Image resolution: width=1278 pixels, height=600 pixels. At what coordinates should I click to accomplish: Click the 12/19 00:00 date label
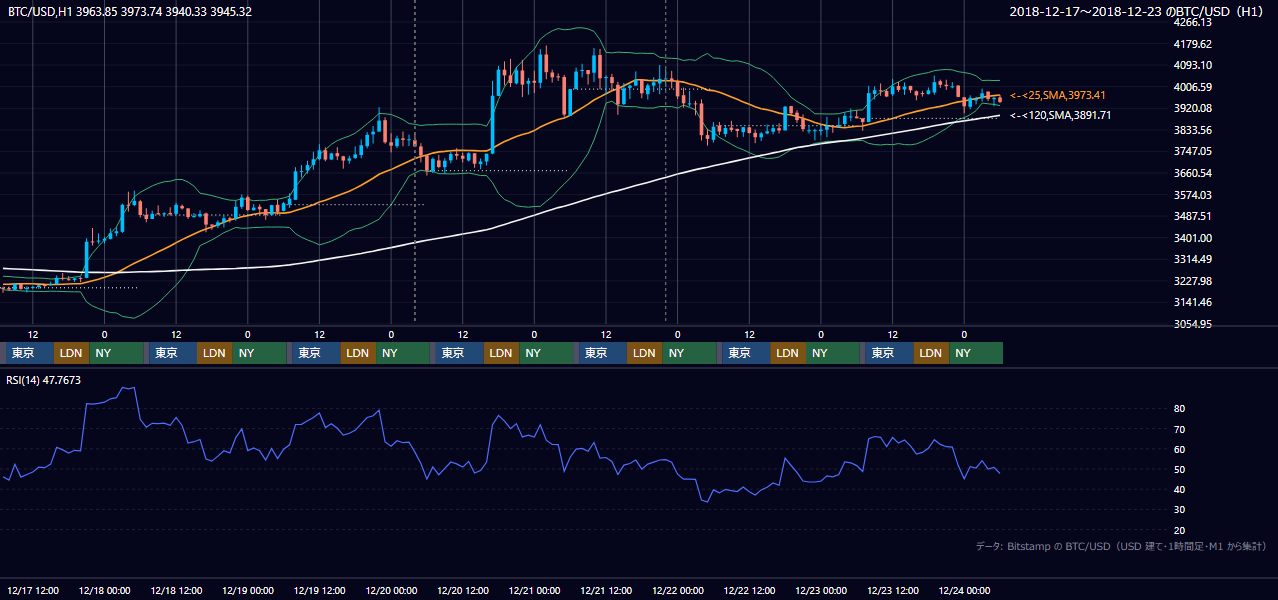point(248,591)
